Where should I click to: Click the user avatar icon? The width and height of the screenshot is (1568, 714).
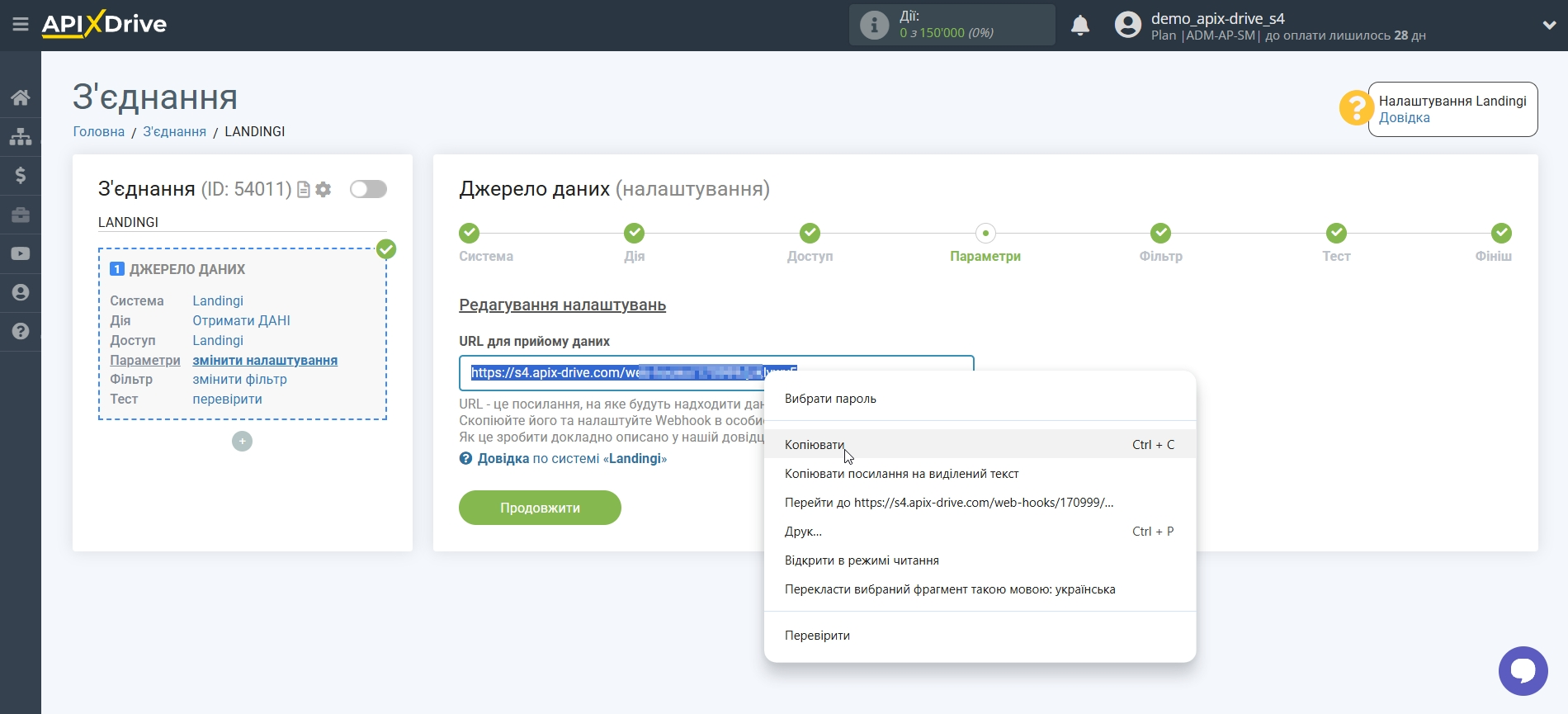pyautogui.click(x=1127, y=25)
